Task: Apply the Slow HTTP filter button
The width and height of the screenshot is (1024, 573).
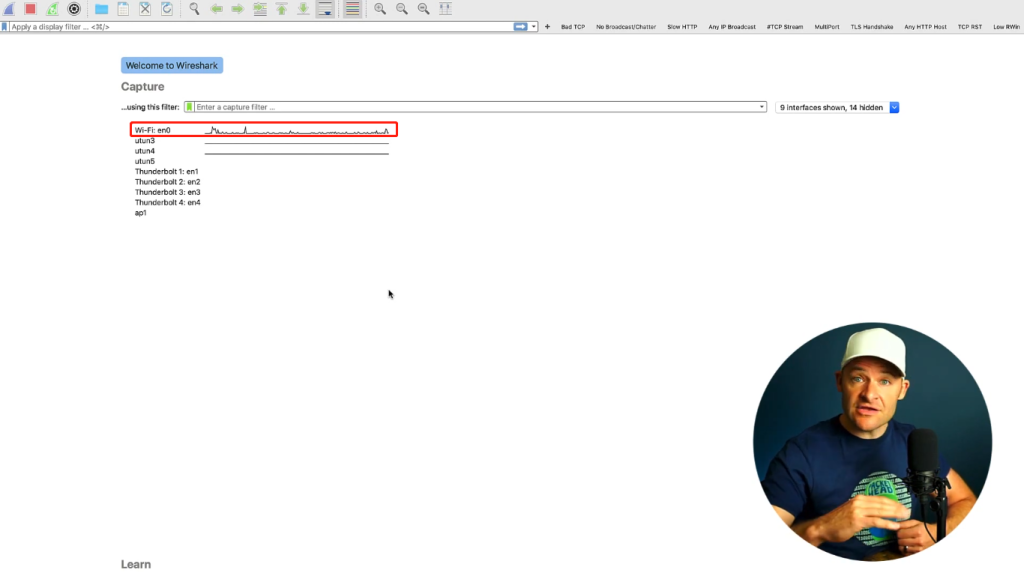Action: pyautogui.click(x=682, y=27)
